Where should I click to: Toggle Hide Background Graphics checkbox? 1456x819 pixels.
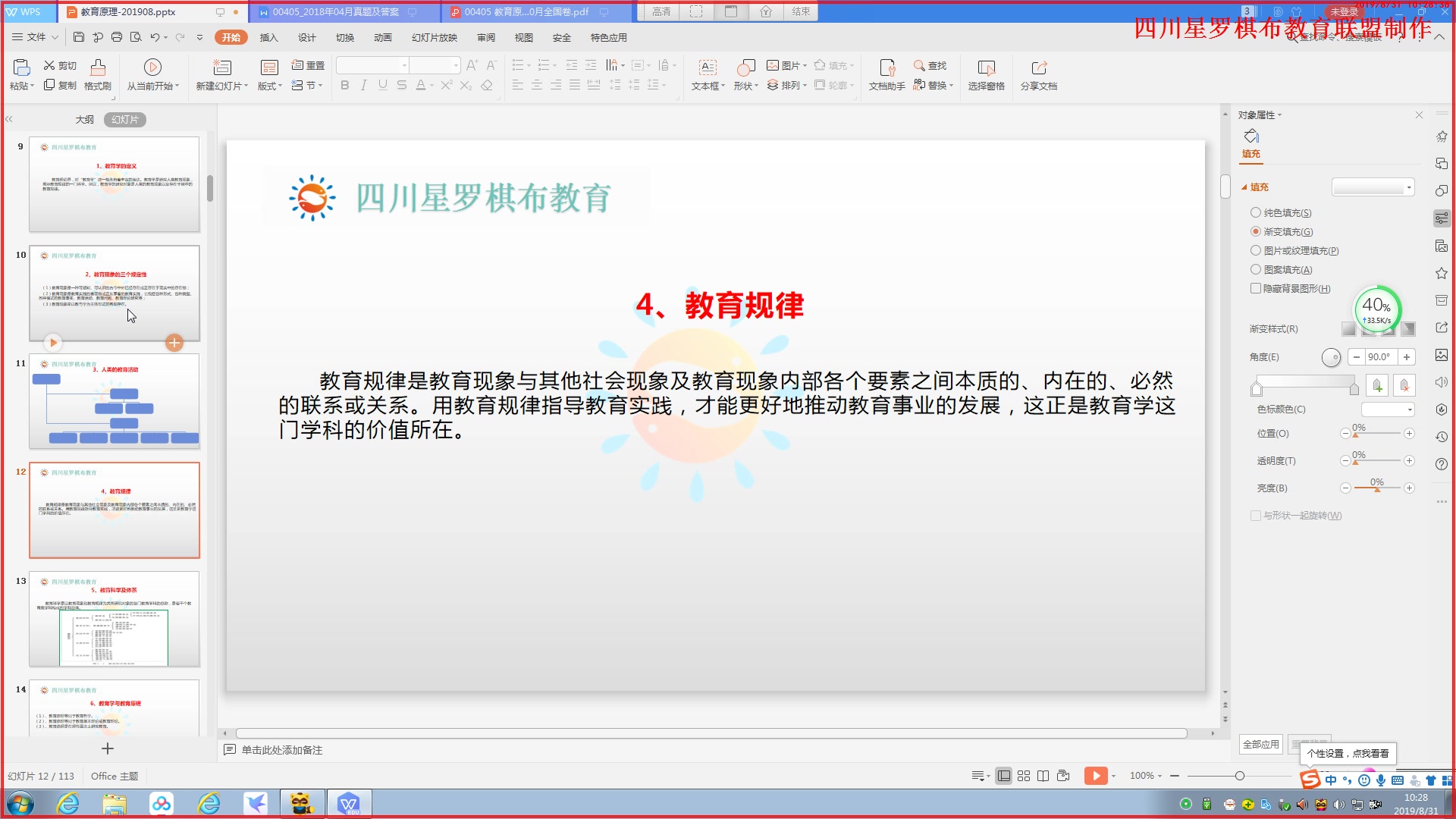[x=1256, y=288]
